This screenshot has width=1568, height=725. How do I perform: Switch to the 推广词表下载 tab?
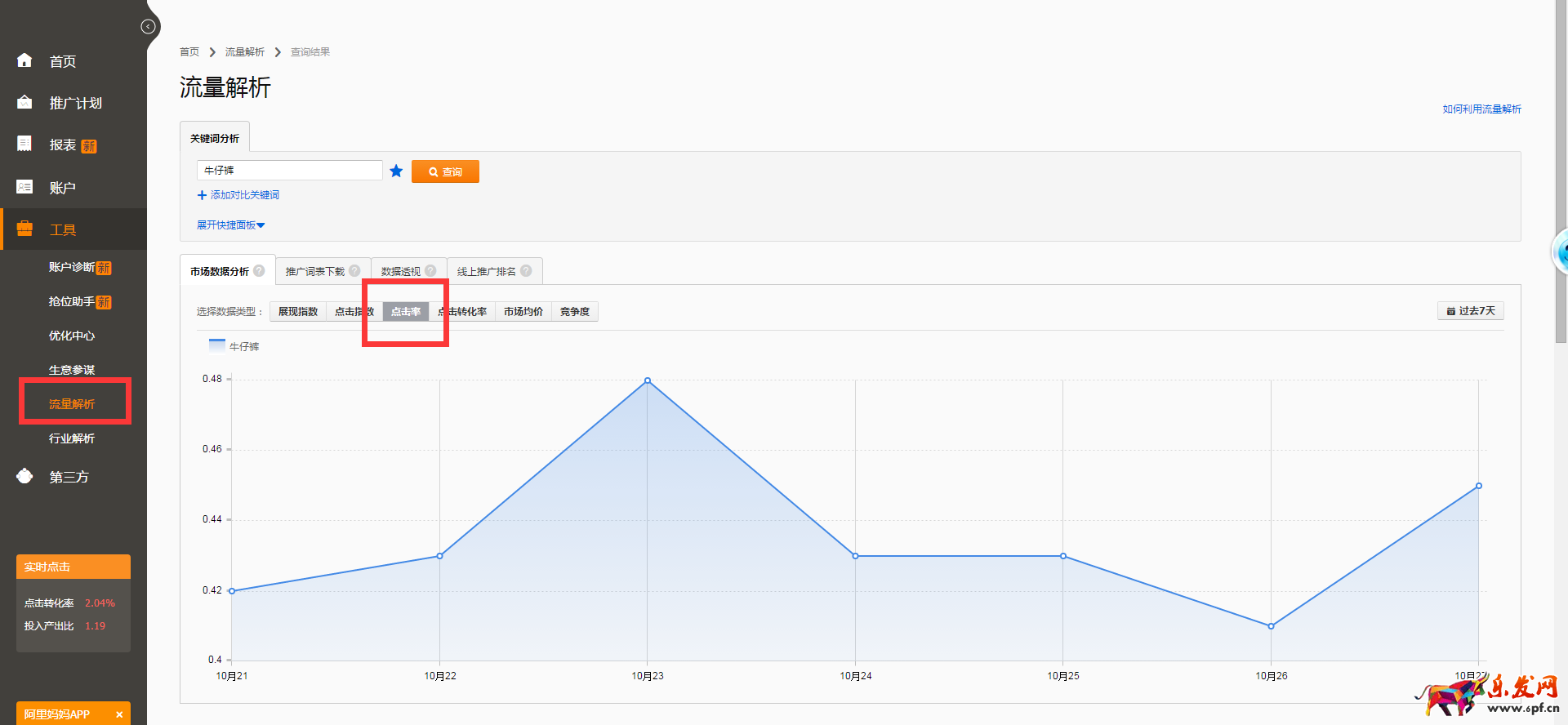(314, 271)
